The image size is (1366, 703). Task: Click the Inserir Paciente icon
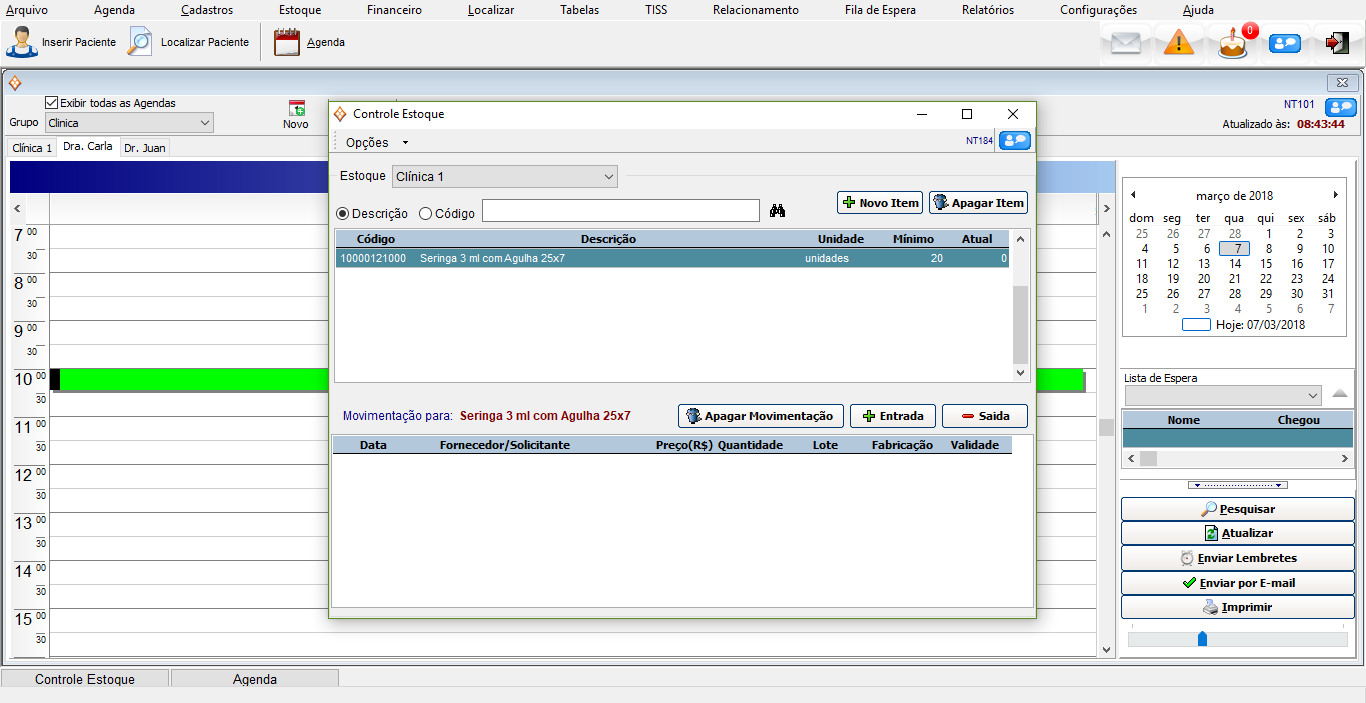pyautogui.click(x=22, y=42)
